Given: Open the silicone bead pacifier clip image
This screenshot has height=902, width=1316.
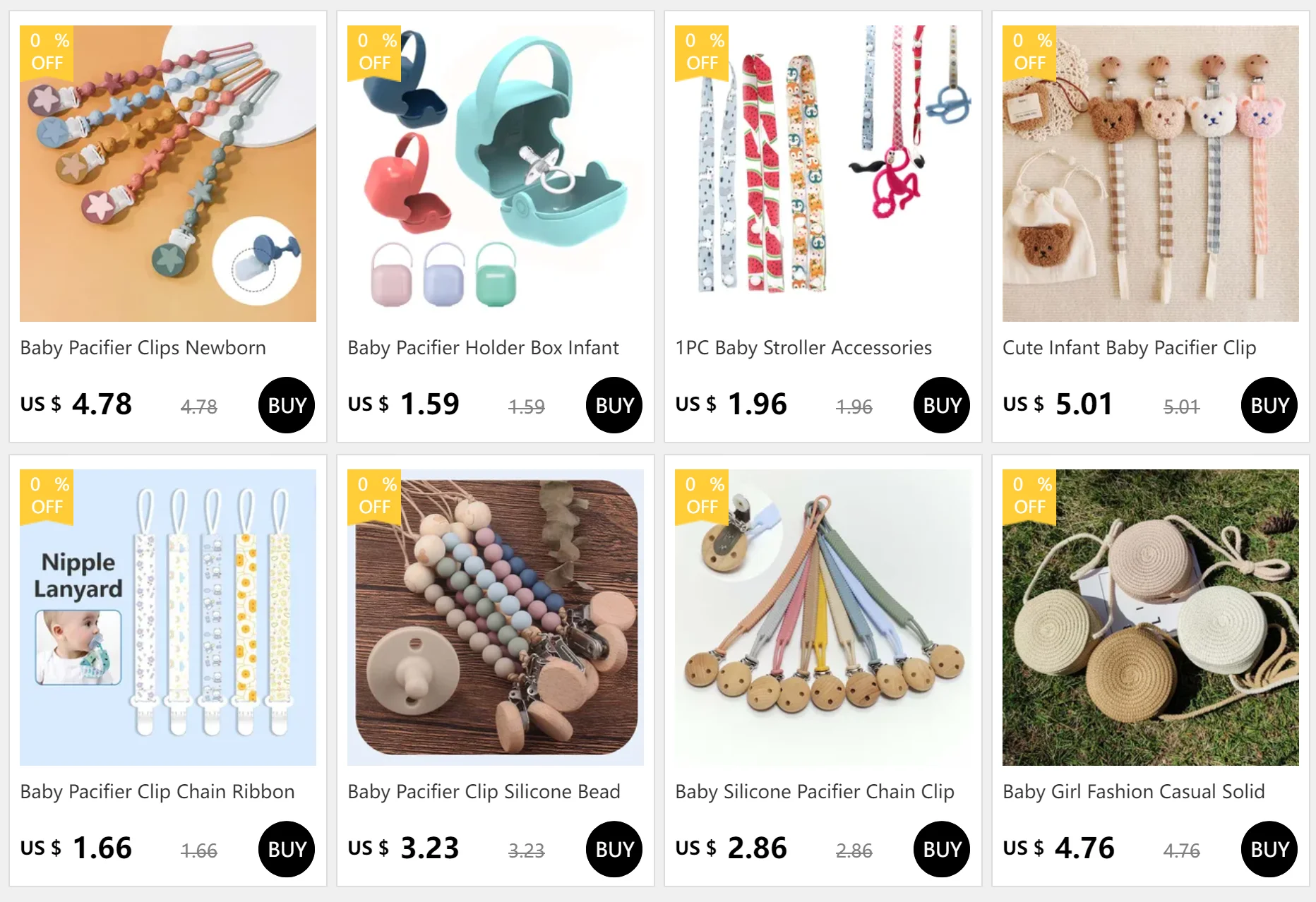Looking at the screenshot, I should click(496, 618).
